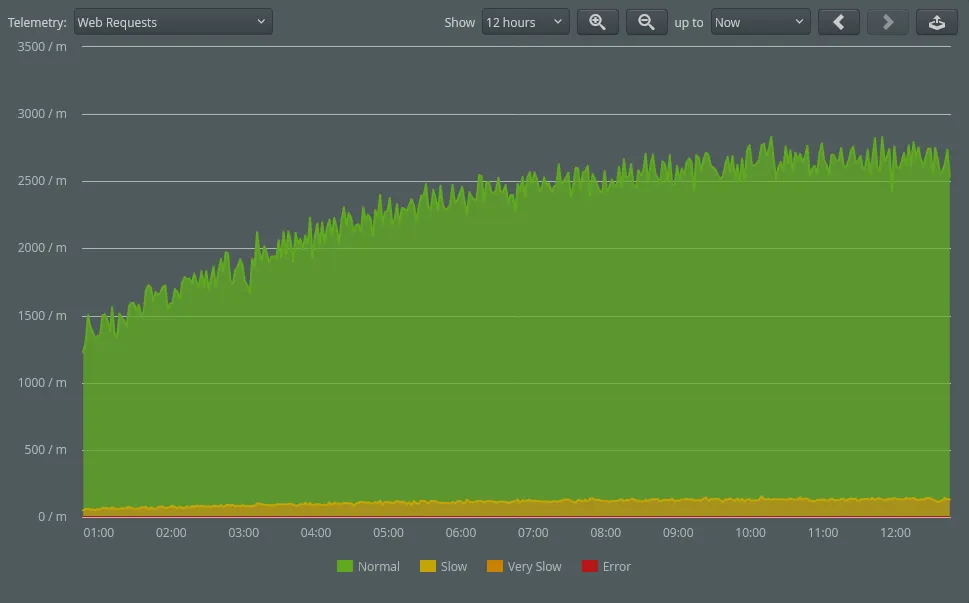This screenshot has width=969, height=603.
Task: Go to the previous time period arrow
Action: [x=838, y=22]
